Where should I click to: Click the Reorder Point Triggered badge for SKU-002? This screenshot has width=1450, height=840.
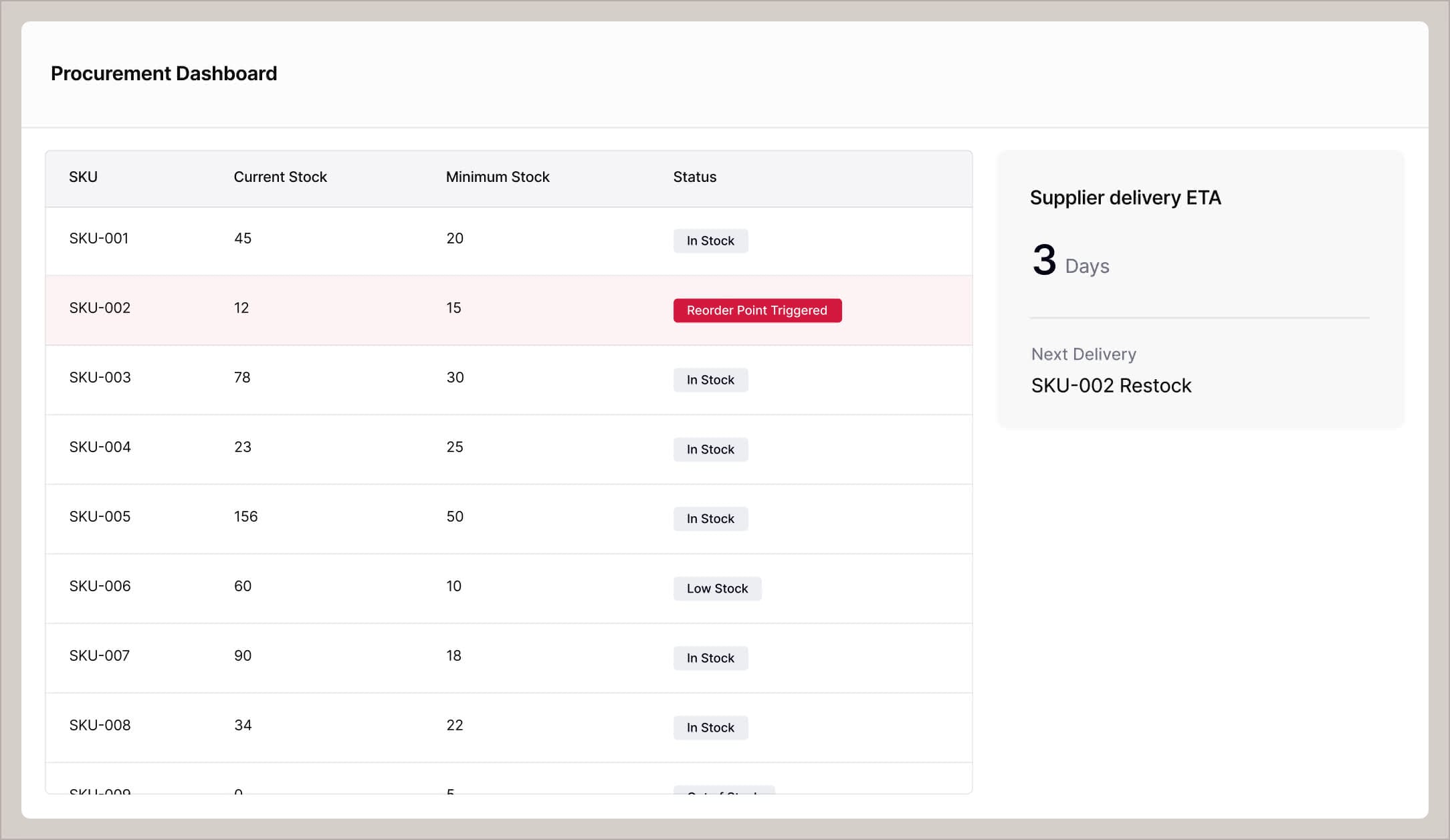pos(757,310)
